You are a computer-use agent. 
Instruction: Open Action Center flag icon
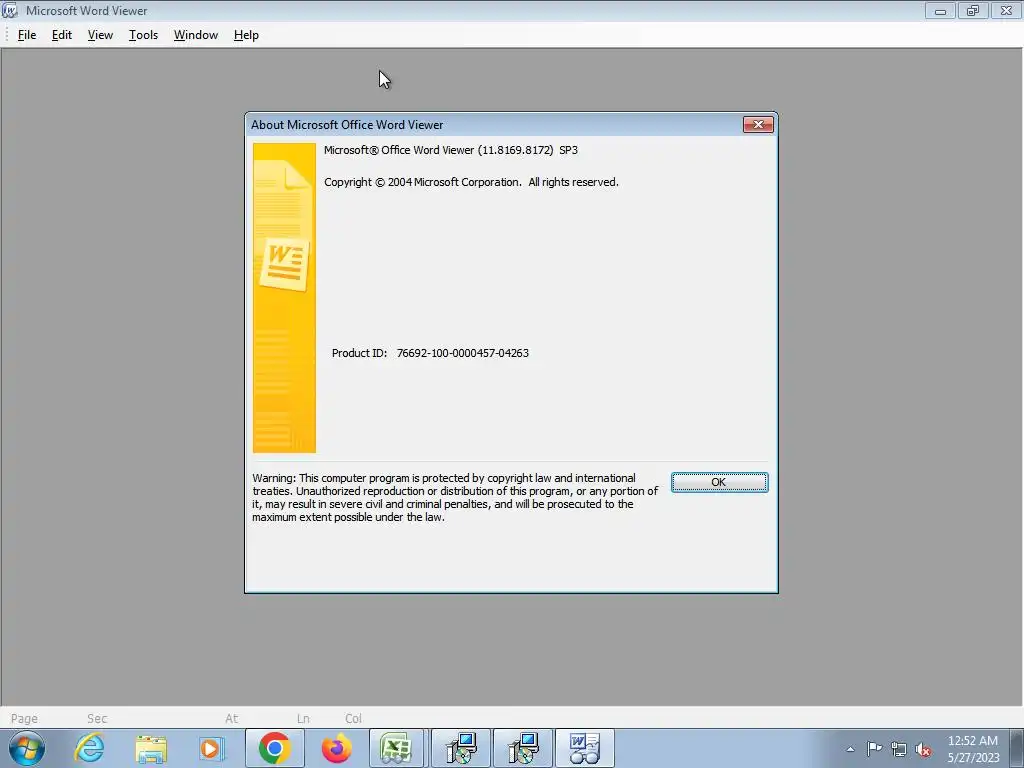[874, 748]
